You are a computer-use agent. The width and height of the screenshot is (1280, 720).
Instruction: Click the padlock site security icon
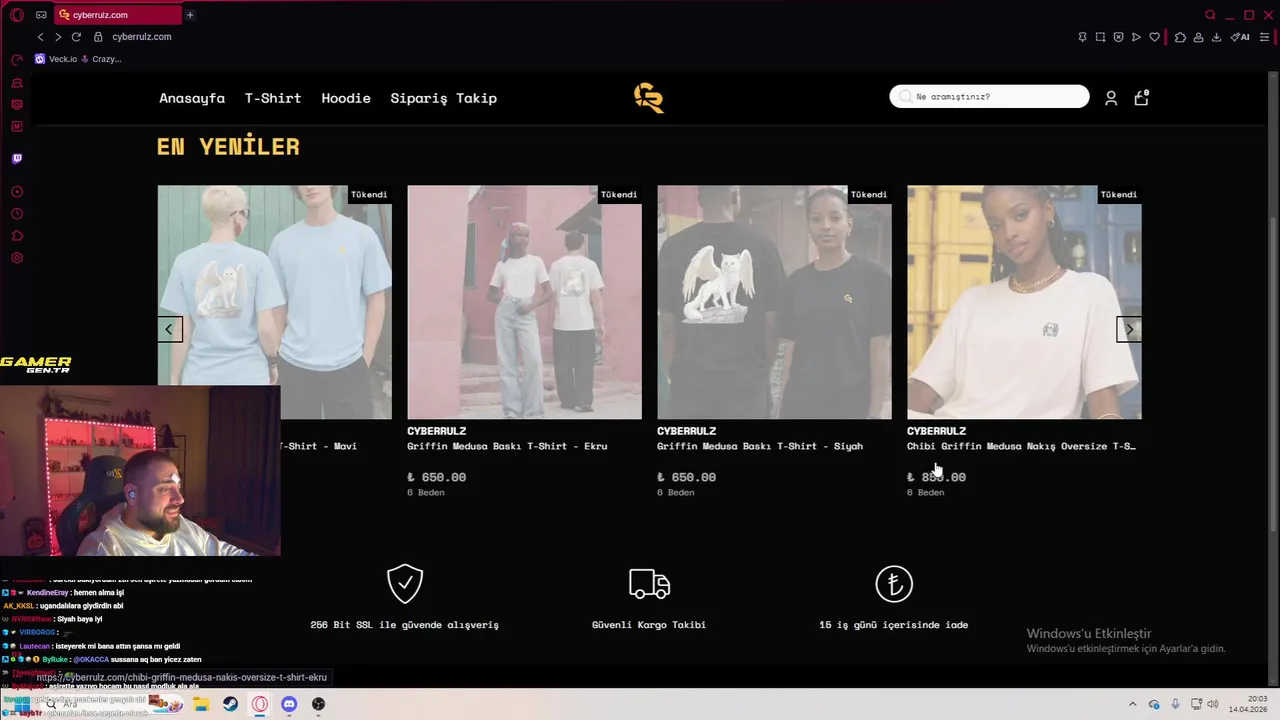point(98,37)
